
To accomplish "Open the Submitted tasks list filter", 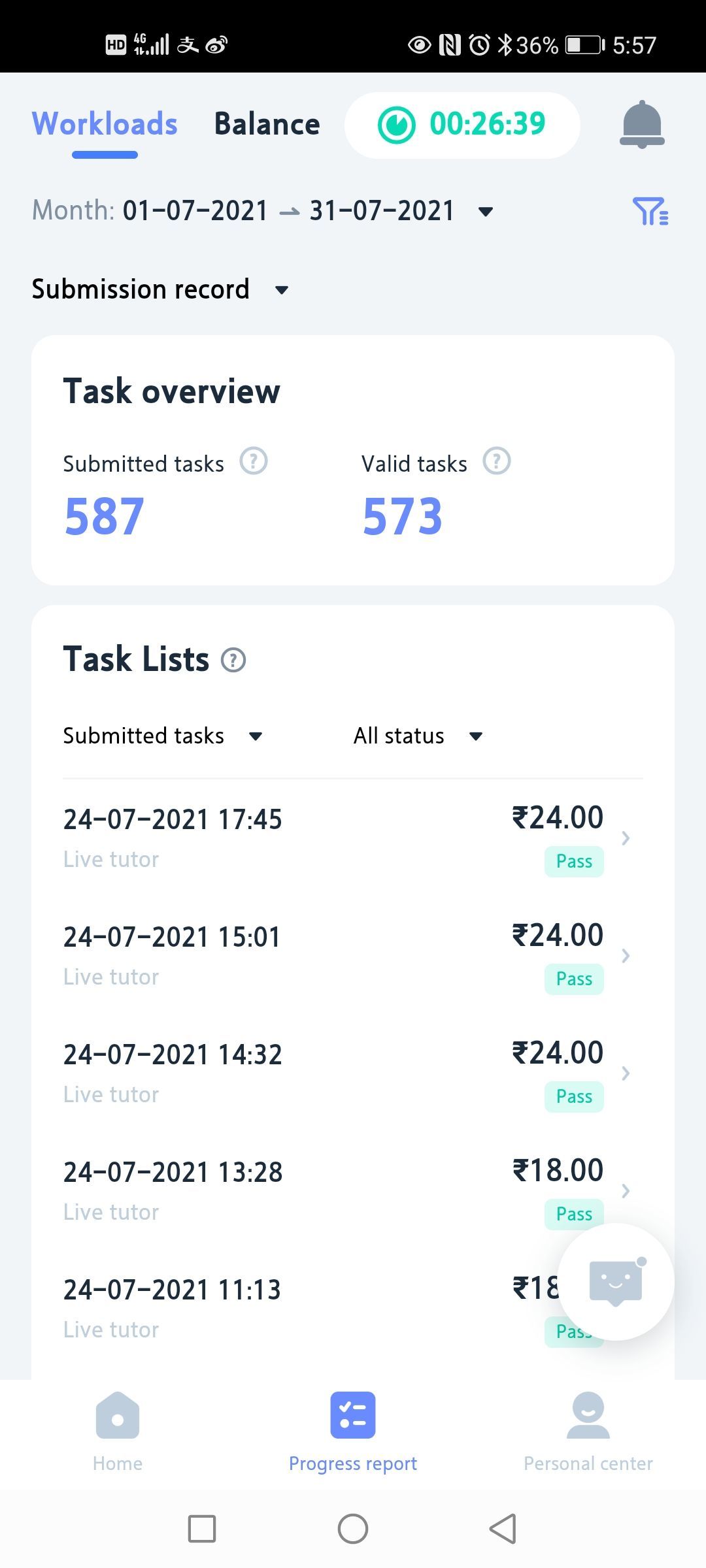I will pos(256,736).
